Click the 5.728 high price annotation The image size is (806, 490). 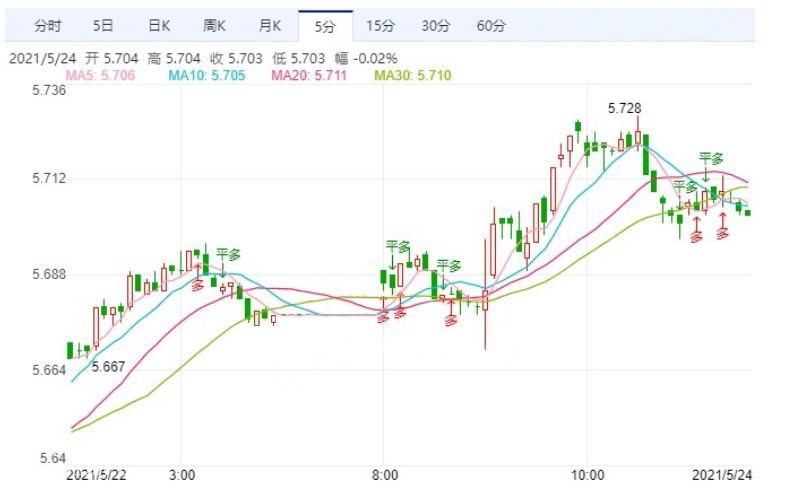coord(625,106)
